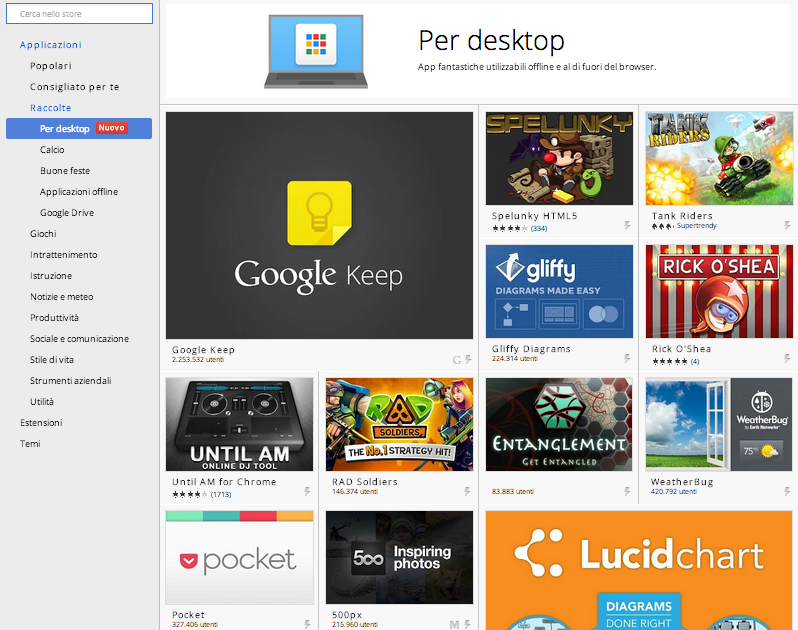
Task: Click the star rating under Until AM for Chrome
Action: 190,494
